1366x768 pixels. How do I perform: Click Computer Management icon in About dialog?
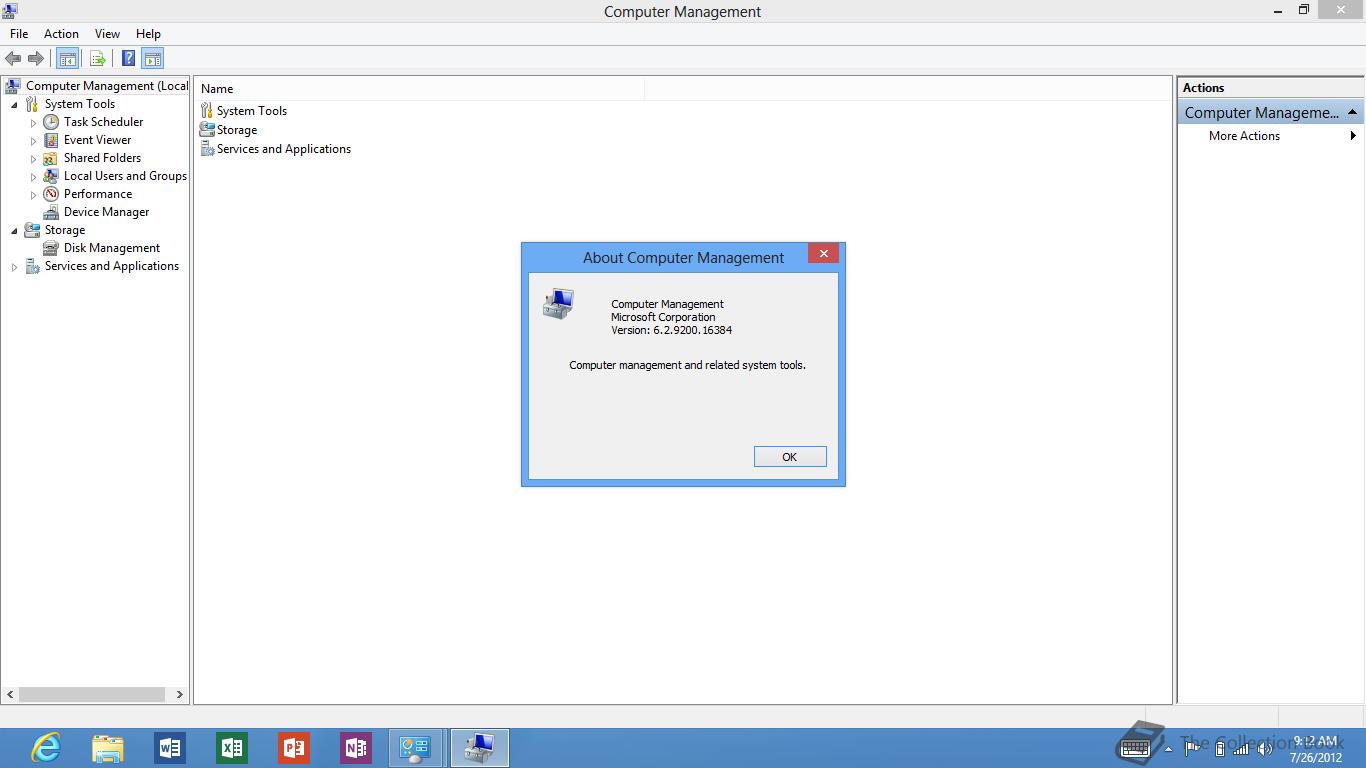[558, 304]
